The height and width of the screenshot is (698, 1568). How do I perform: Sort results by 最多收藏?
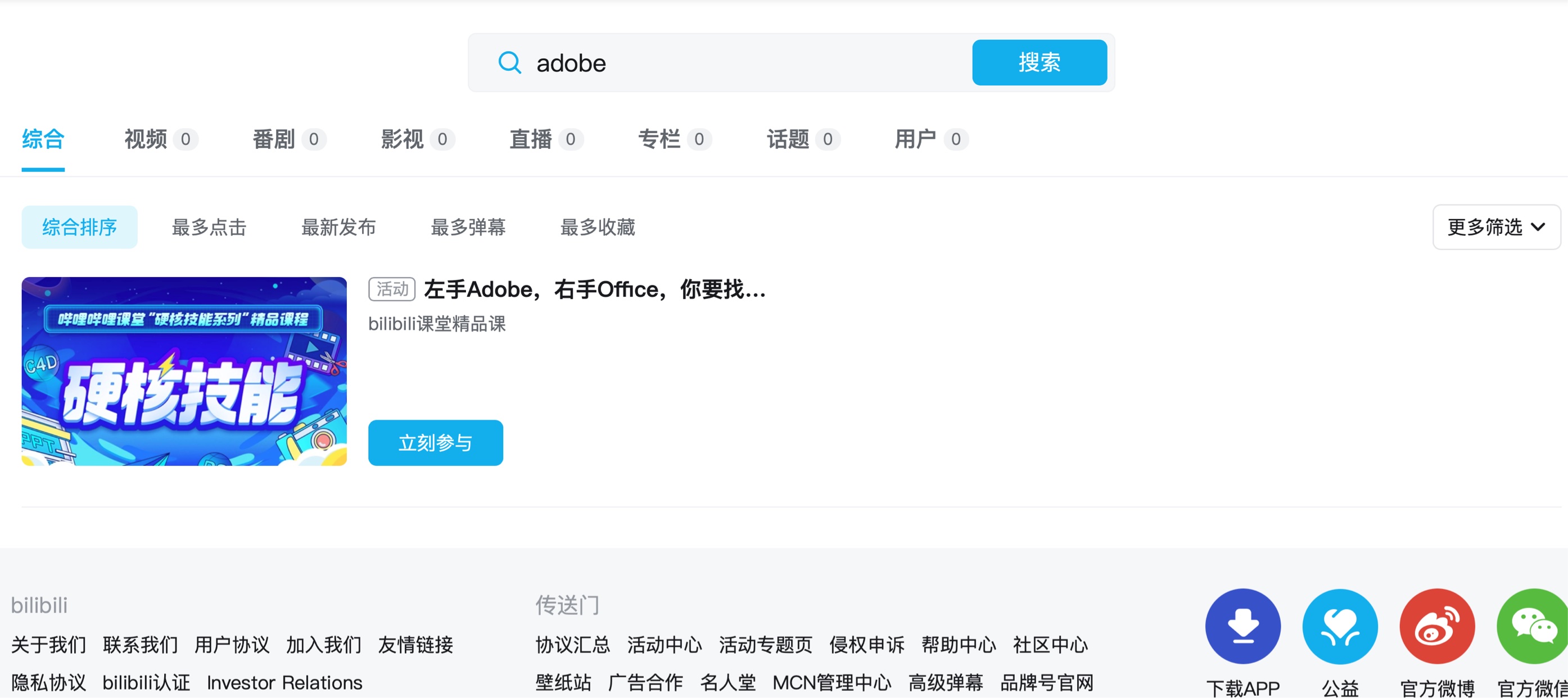click(x=597, y=227)
